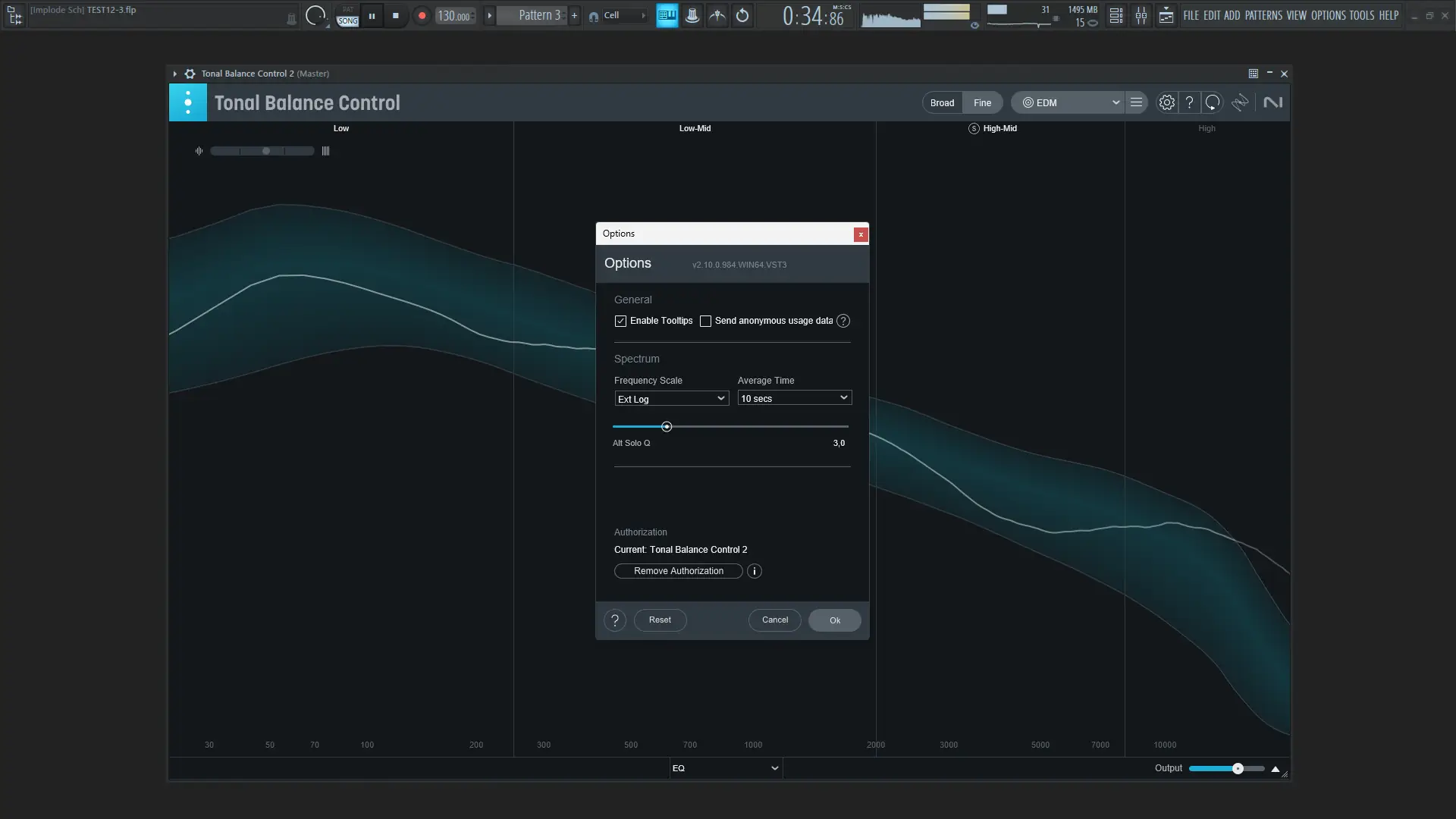Open preset menu hamburger next to EDM
Viewport: 1456px width, 819px height.
click(1136, 102)
